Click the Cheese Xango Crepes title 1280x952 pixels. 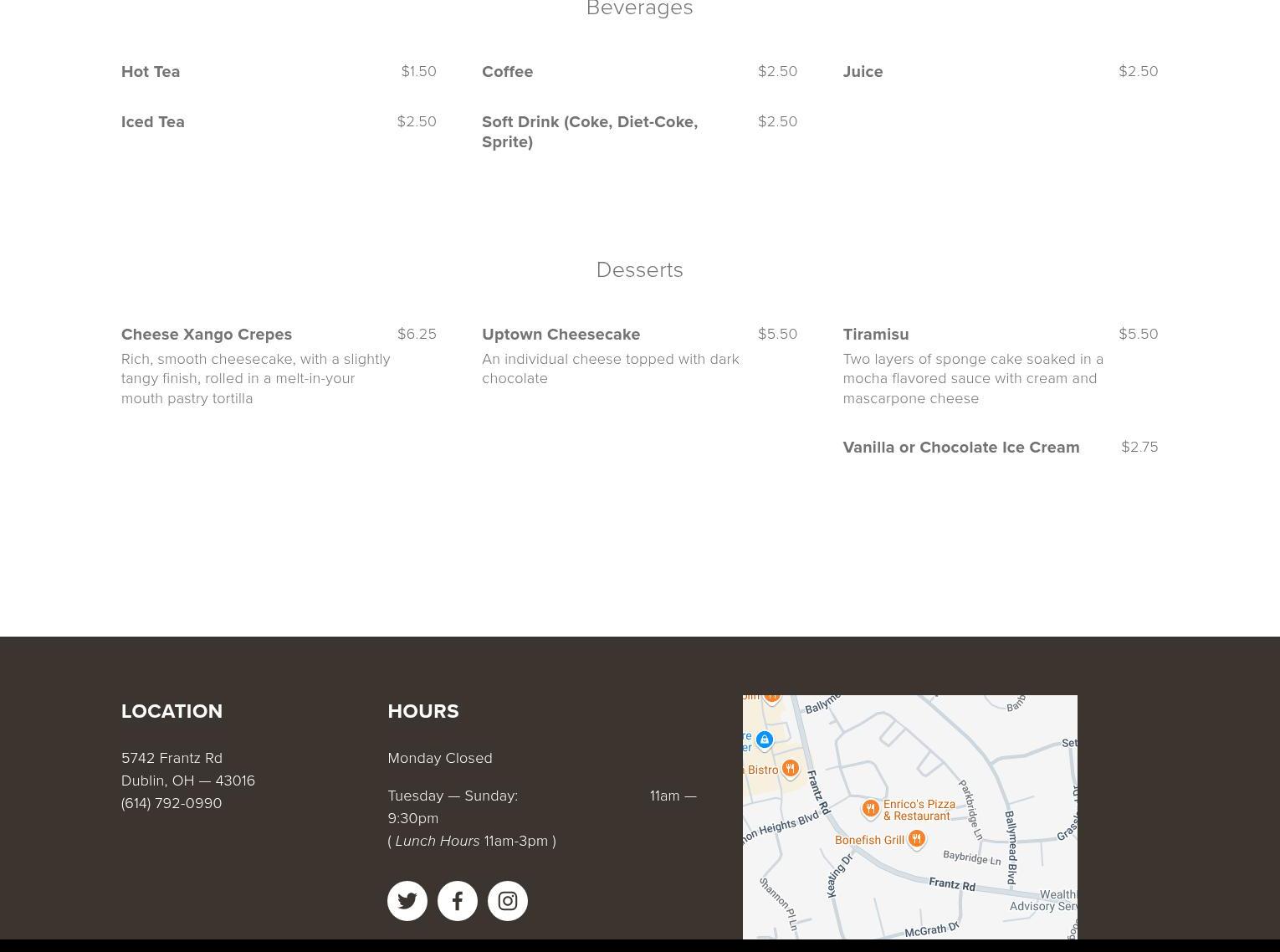pos(207,335)
